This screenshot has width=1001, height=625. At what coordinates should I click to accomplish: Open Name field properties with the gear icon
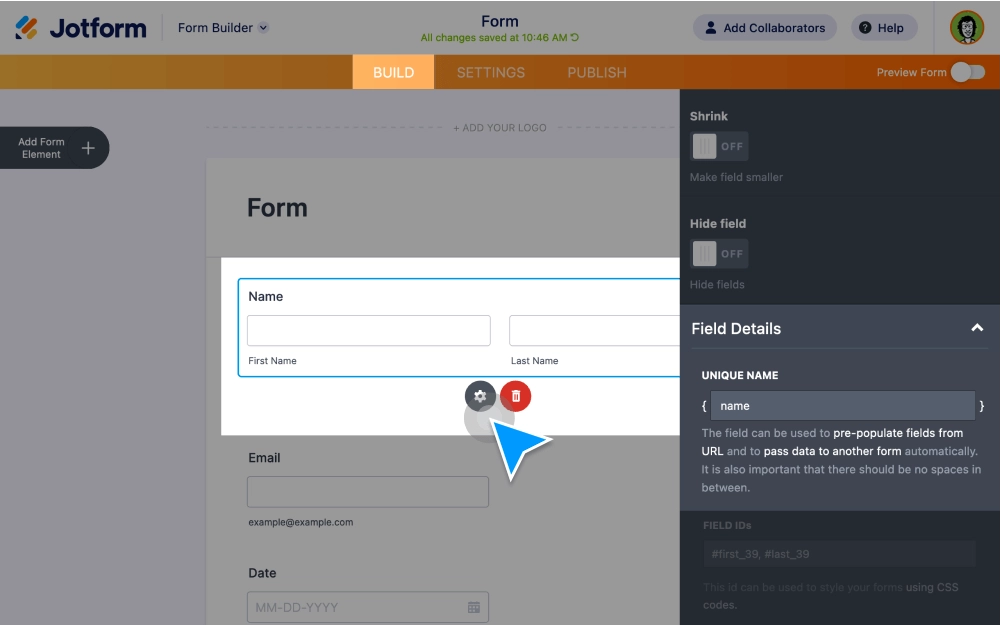tap(481, 396)
